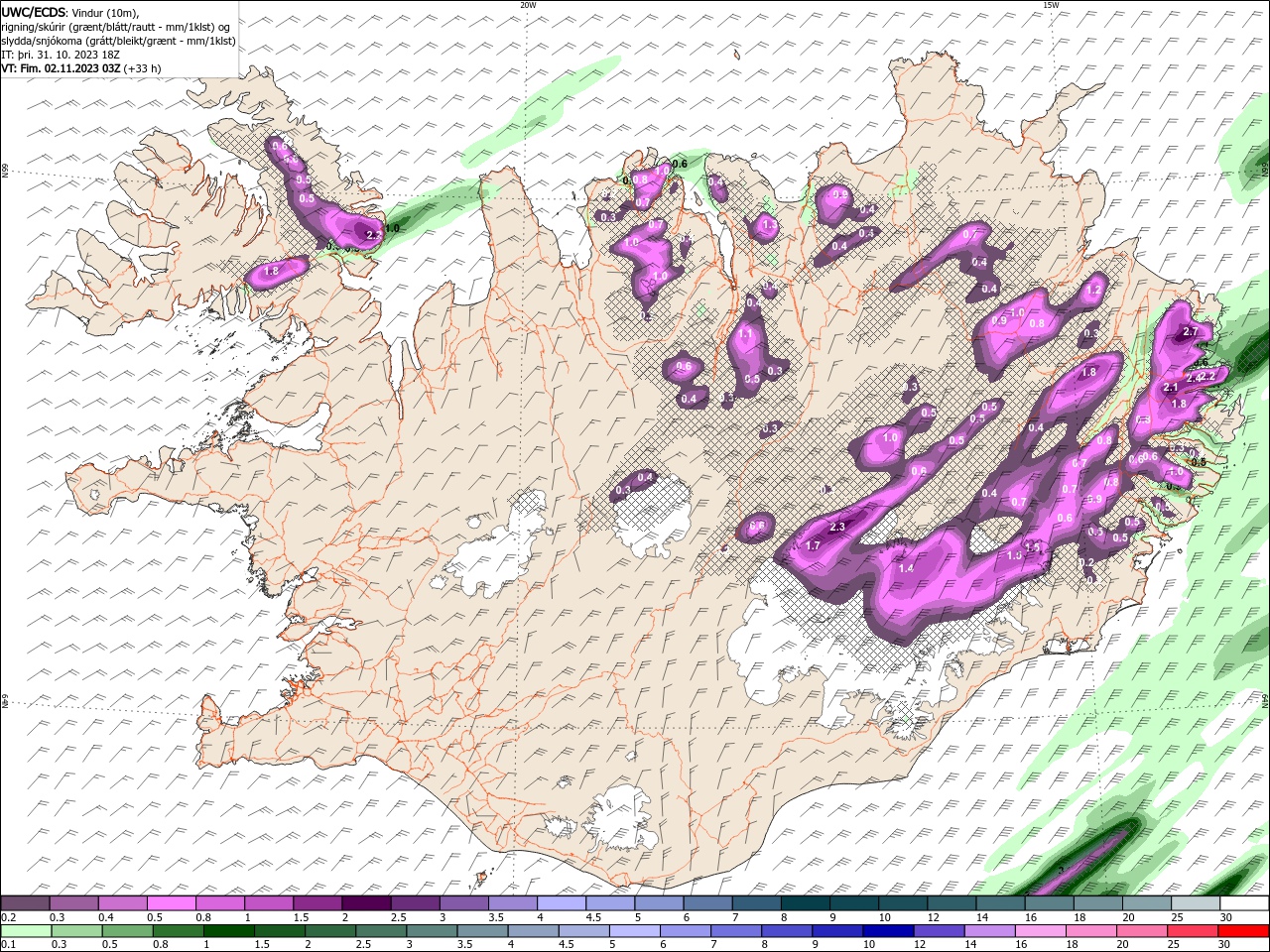1270x952 pixels.
Task: Click the deep blue 10 rain legend swatch
Action: tap(888, 931)
